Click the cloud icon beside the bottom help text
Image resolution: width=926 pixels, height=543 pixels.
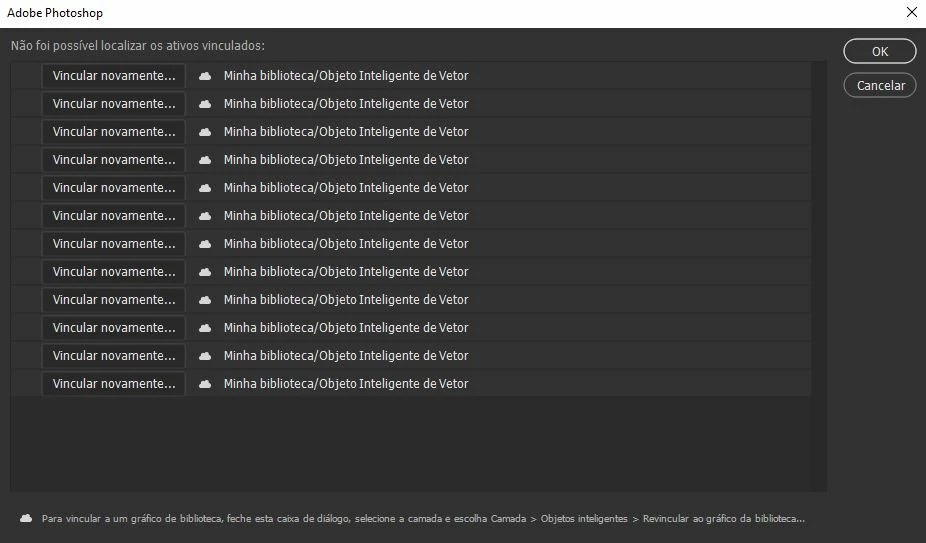click(x=26, y=518)
